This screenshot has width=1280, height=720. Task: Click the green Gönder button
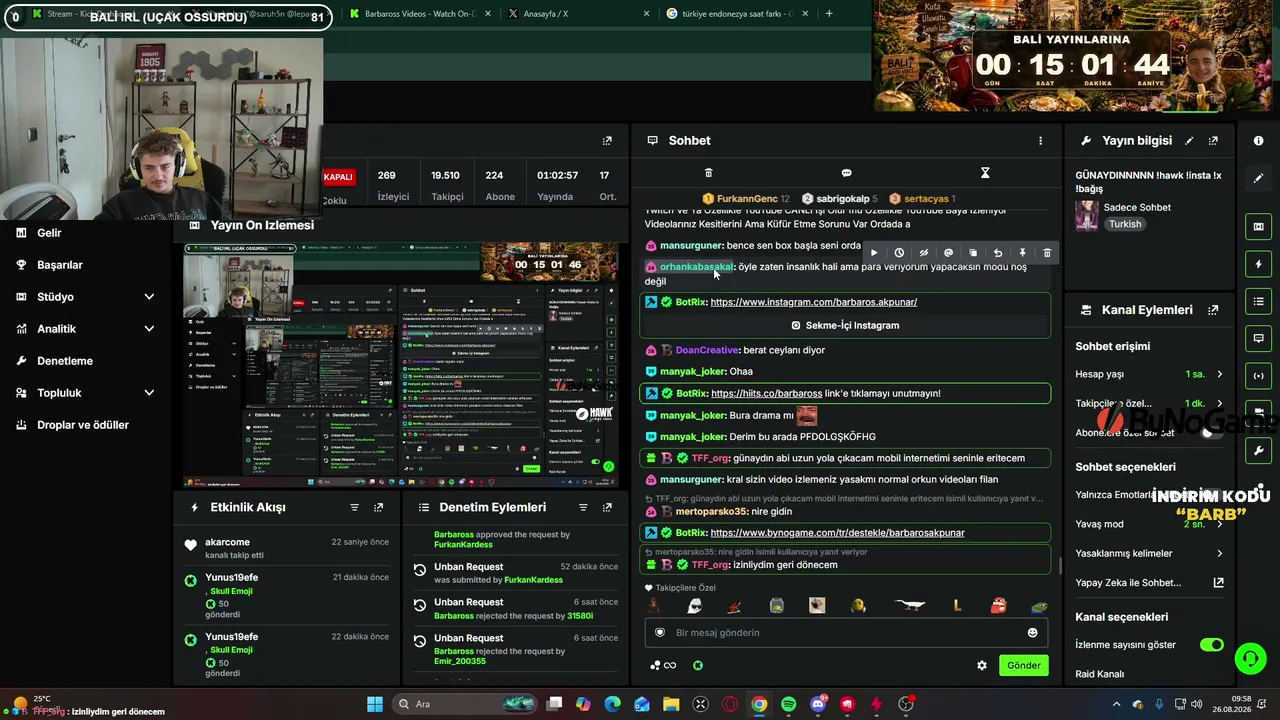1024,665
